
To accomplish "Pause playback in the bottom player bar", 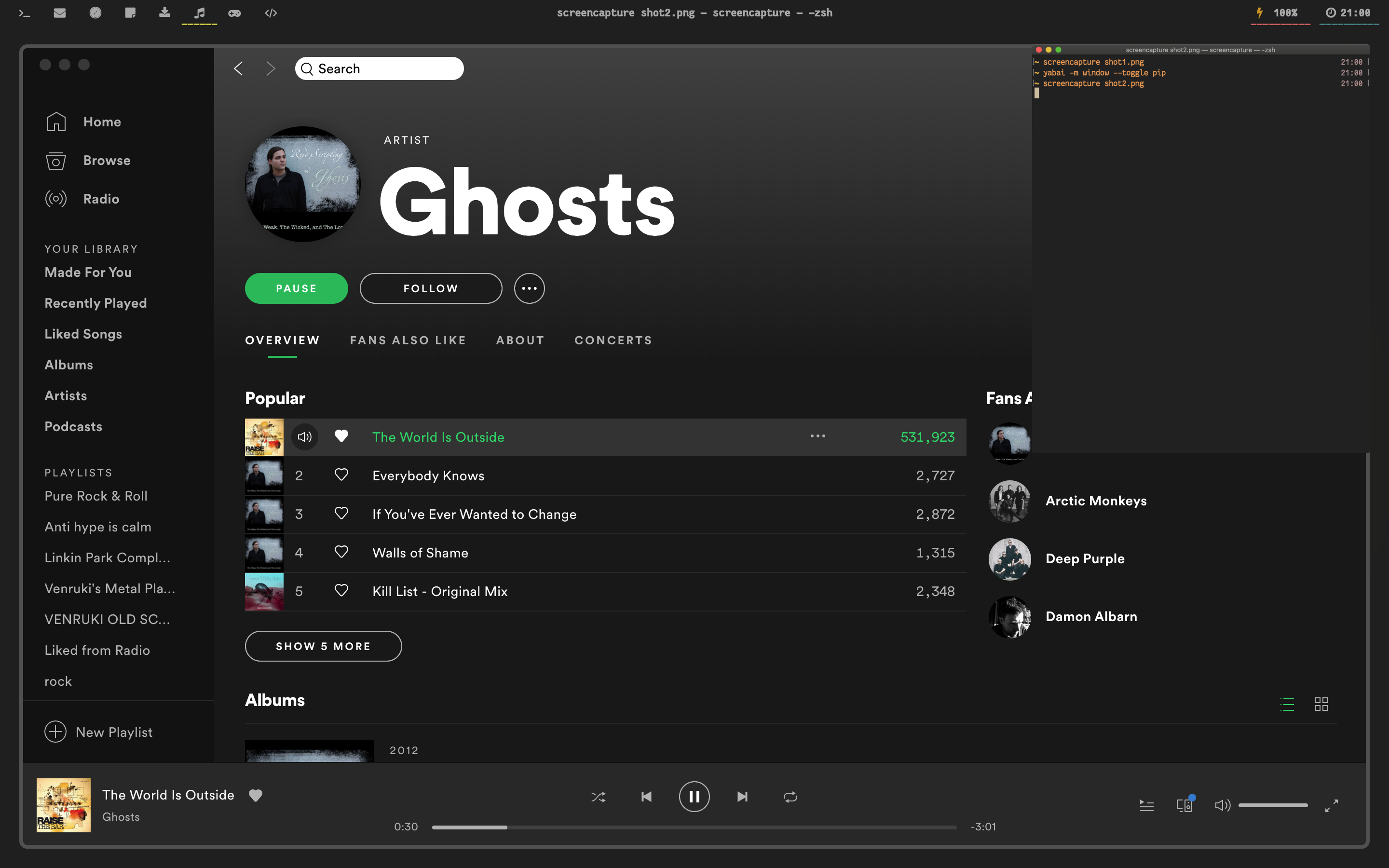I will [694, 797].
